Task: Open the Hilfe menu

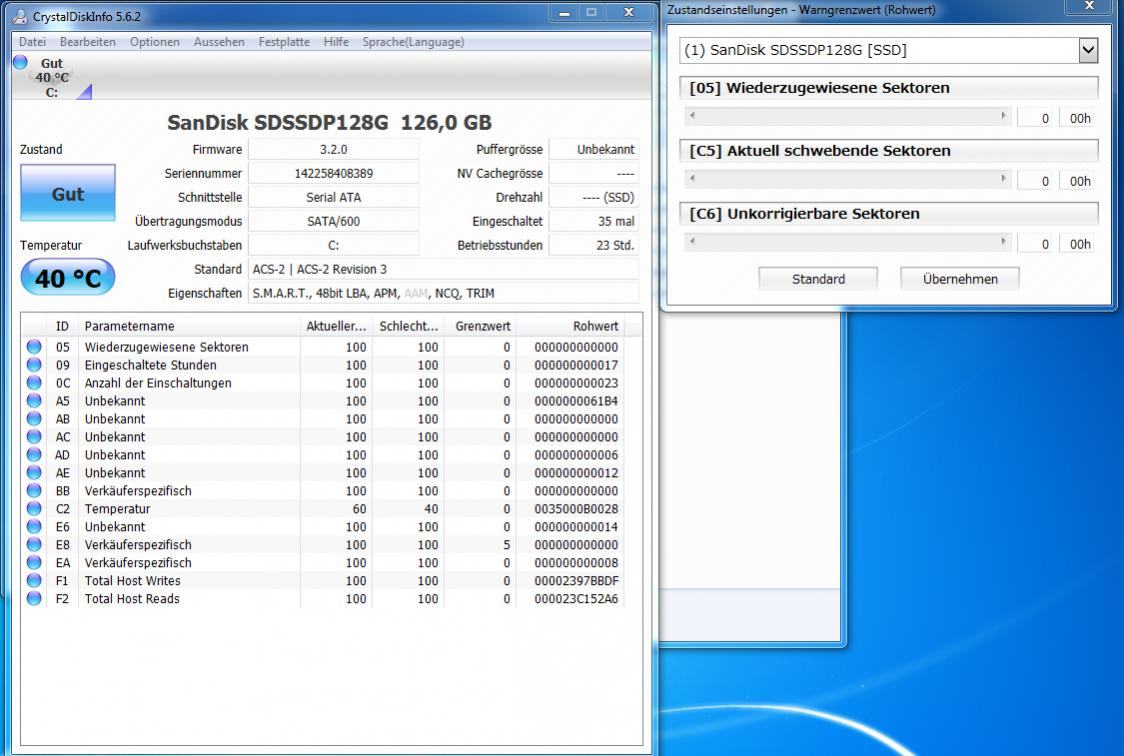Action: [x=335, y=42]
